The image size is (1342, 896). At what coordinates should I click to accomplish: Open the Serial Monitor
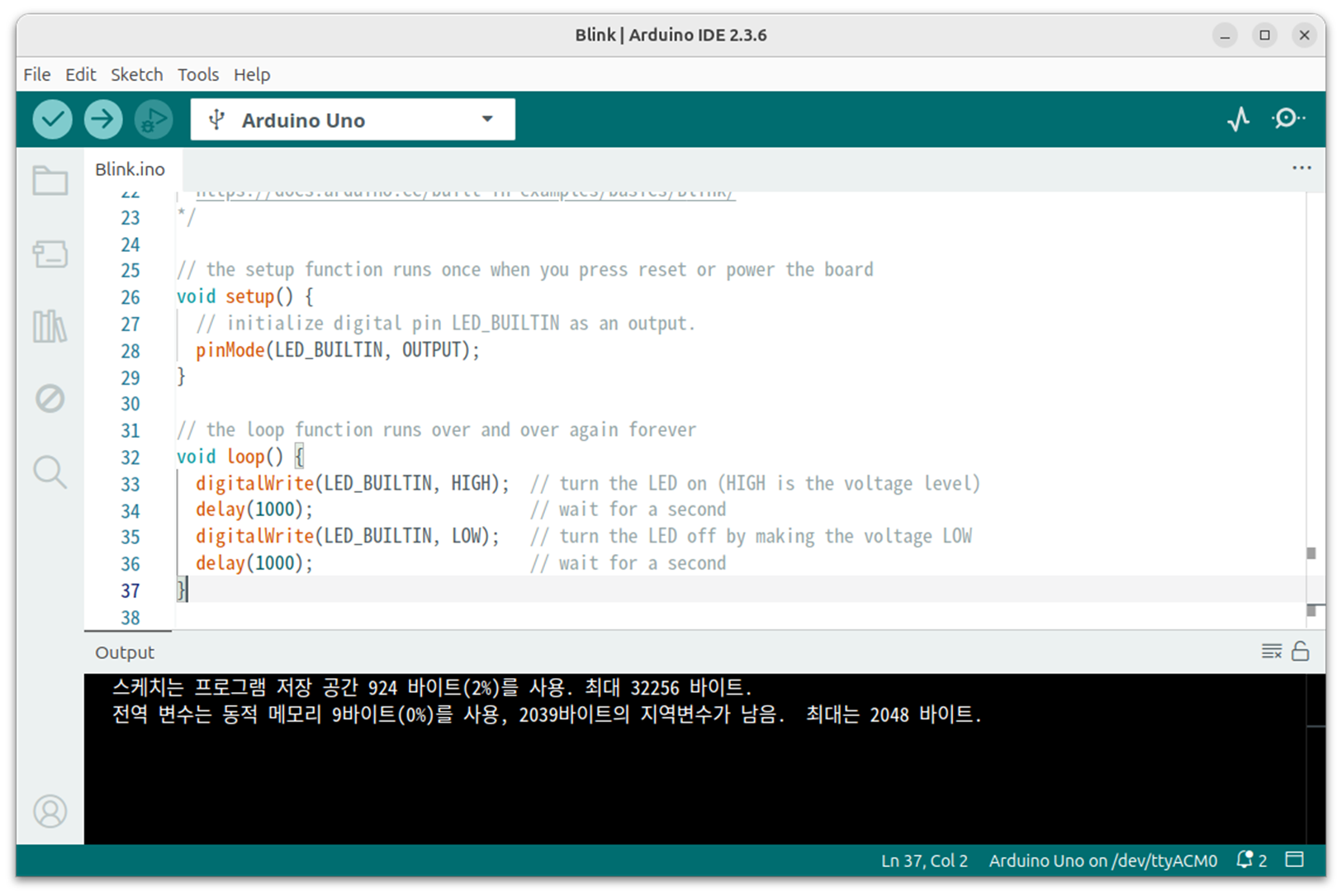1288,120
